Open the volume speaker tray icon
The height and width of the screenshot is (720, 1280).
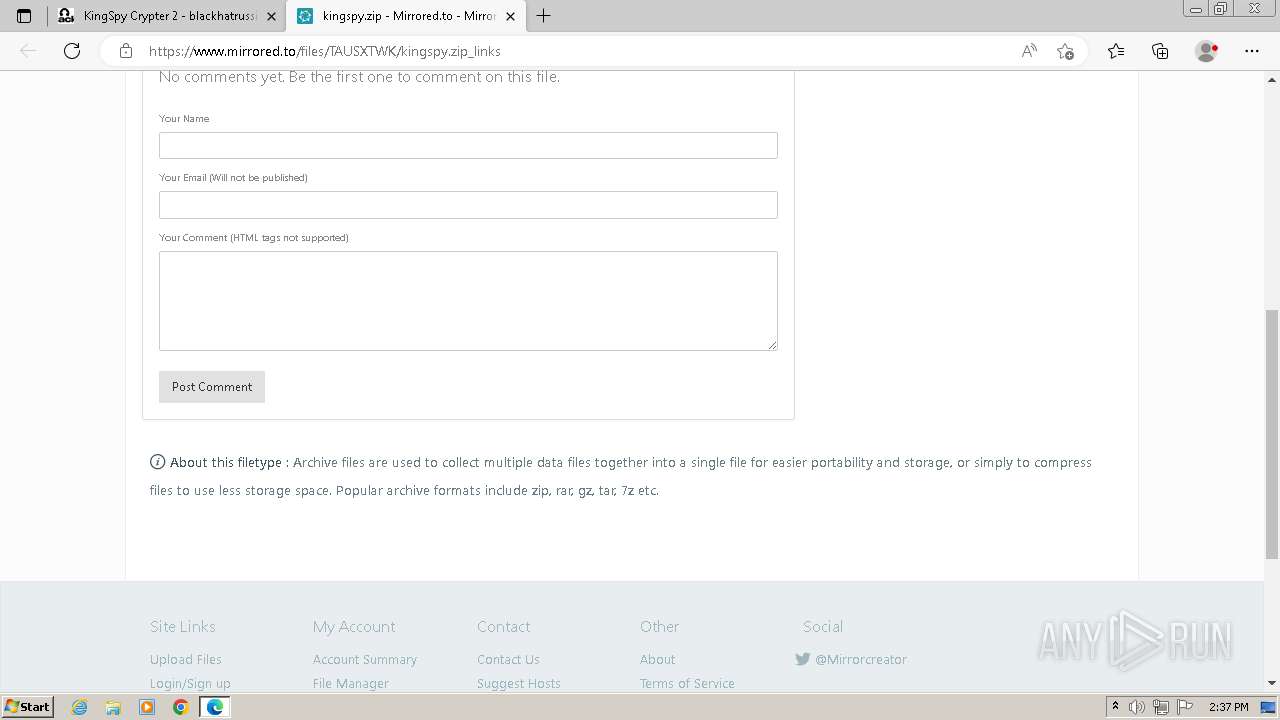[x=1137, y=707]
